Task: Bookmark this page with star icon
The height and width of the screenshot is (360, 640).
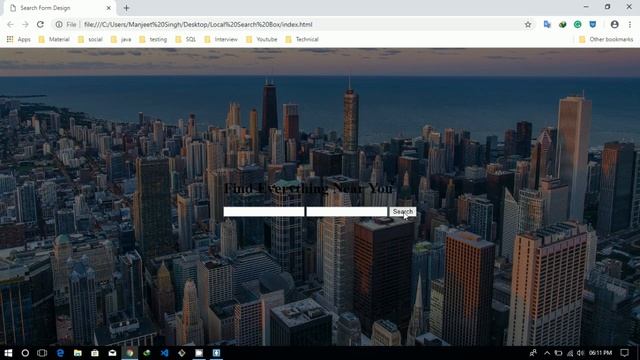Action: (528, 24)
